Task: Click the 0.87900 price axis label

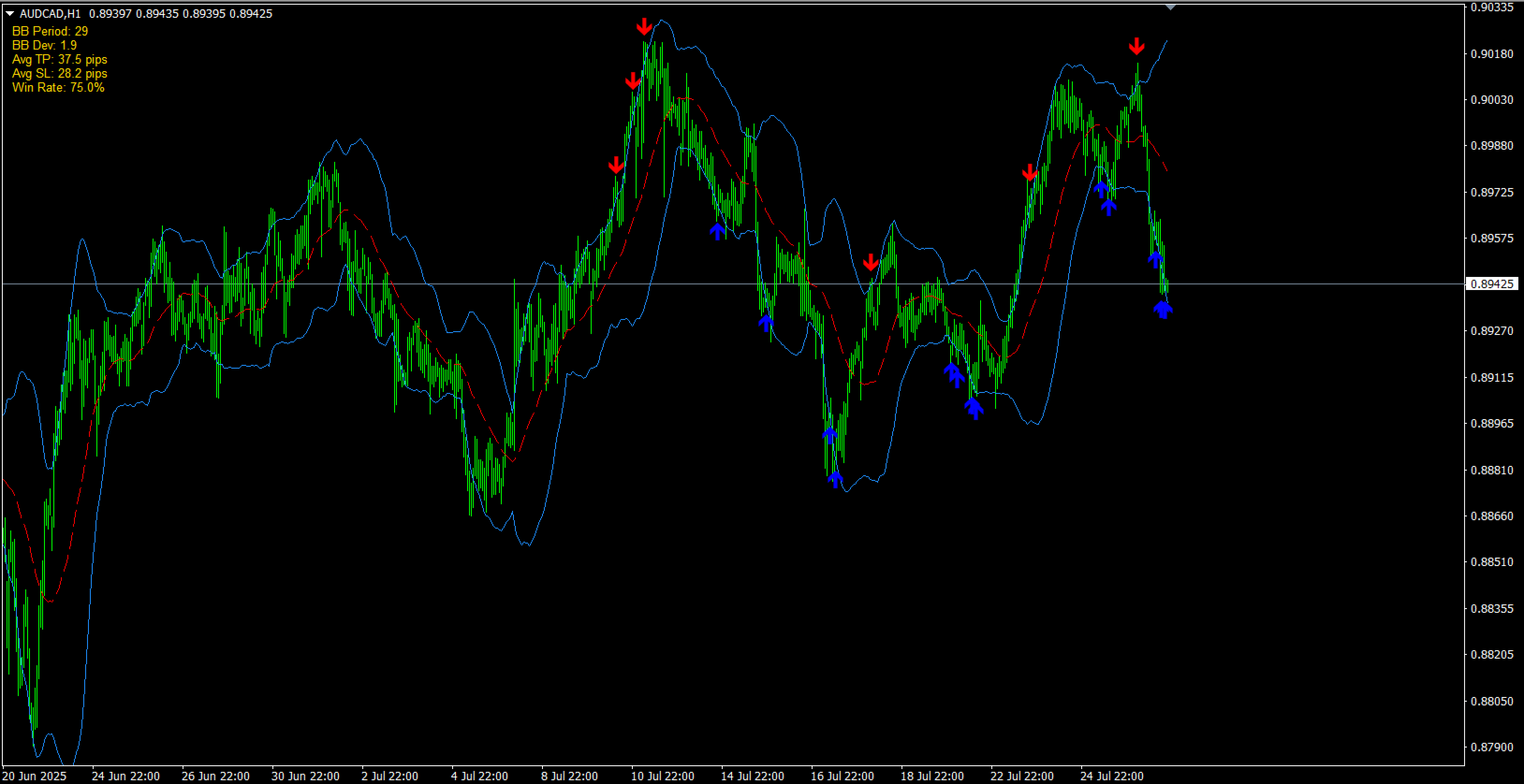Action: click(x=1492, y=747)
